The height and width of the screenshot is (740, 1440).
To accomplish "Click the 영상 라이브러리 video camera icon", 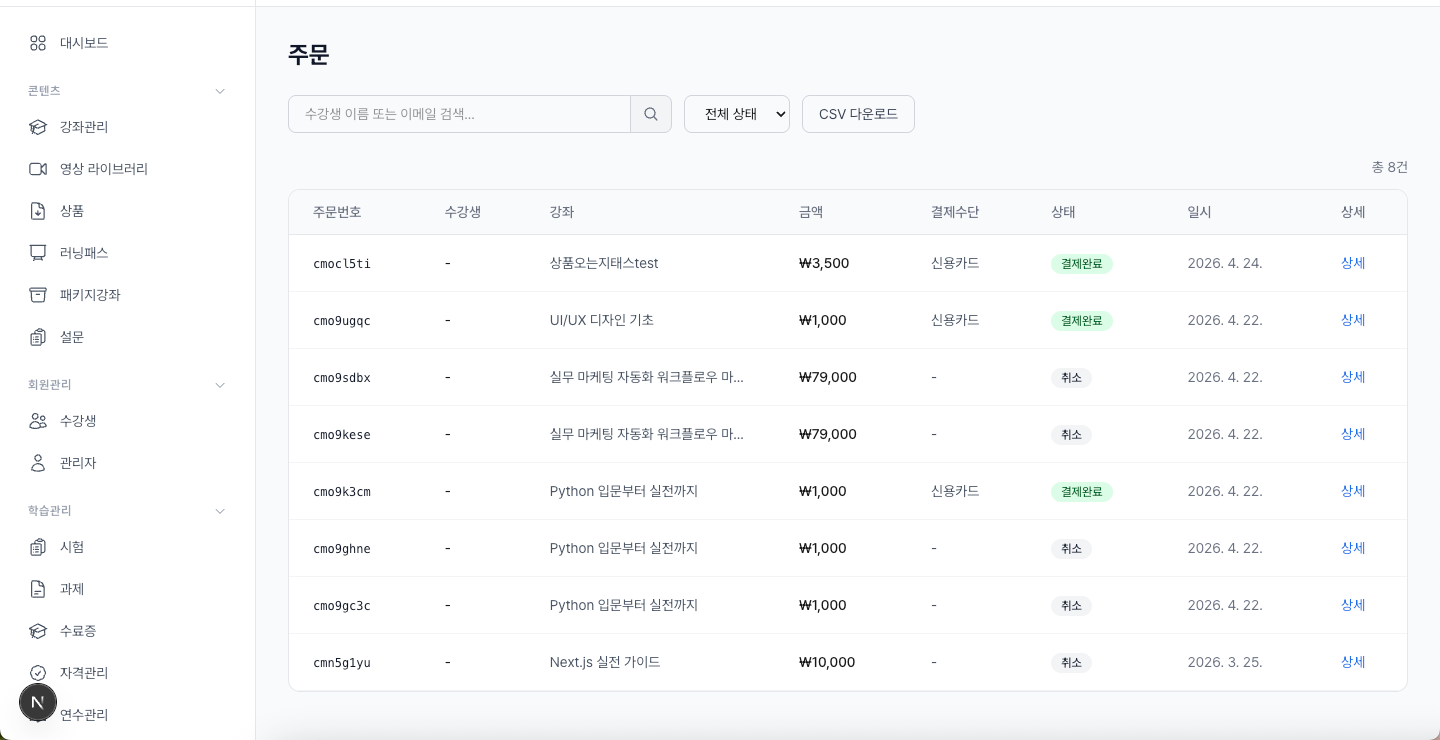I will tap(38, 169).
